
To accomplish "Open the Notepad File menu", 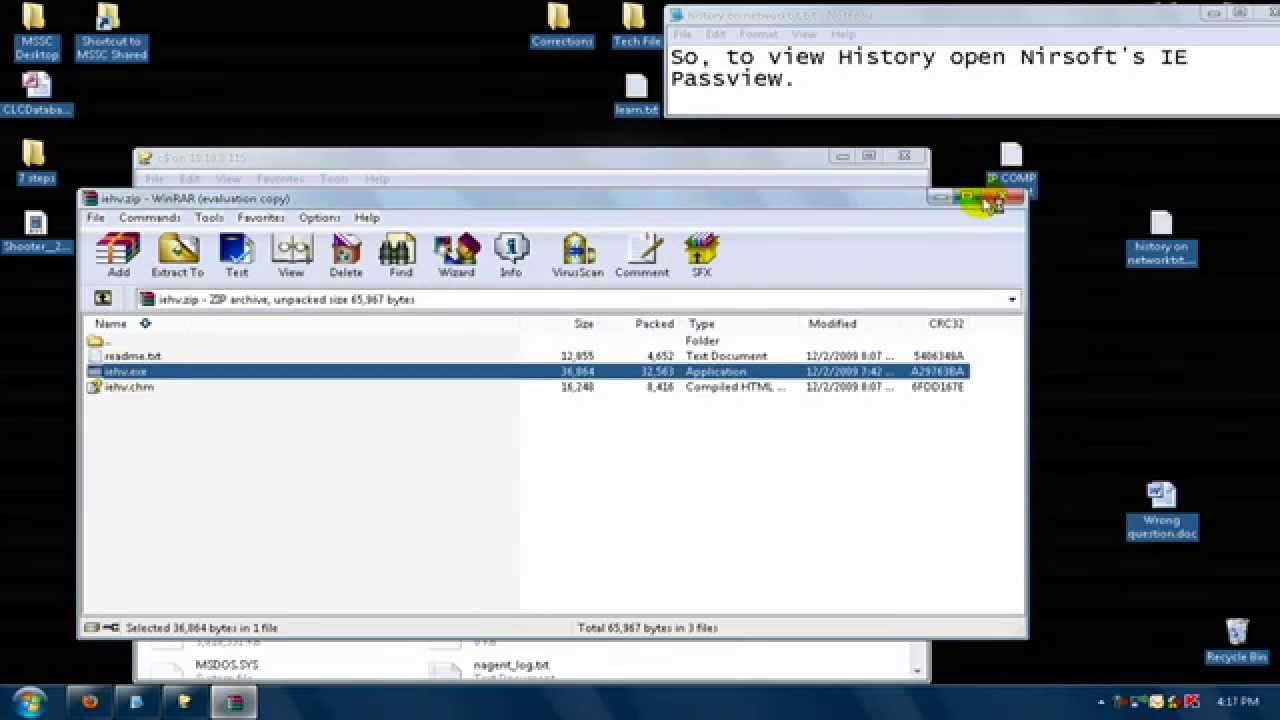I will pyautogui.click(x=682, y=34).
